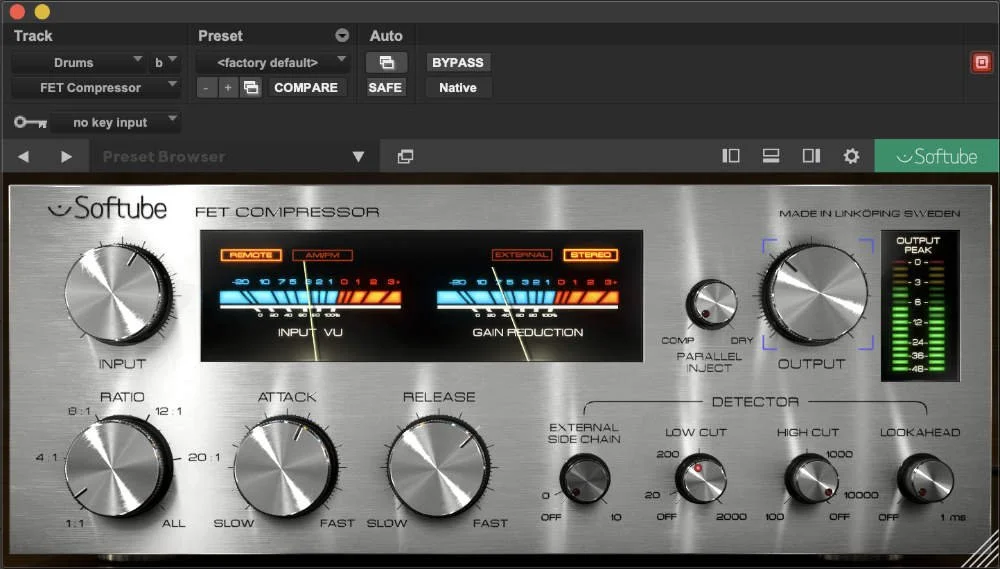Click the LOW CUT detector knob

pyautogui.click(x=700, y=478)
